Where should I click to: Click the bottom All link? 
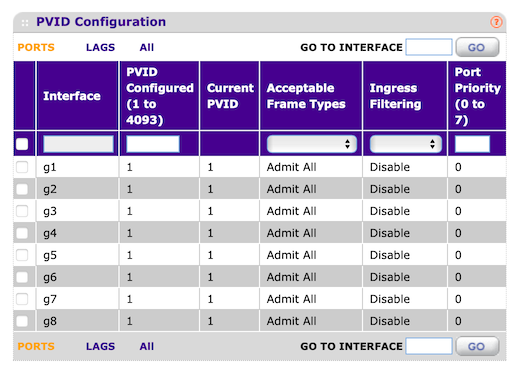[x=147, y=346]
